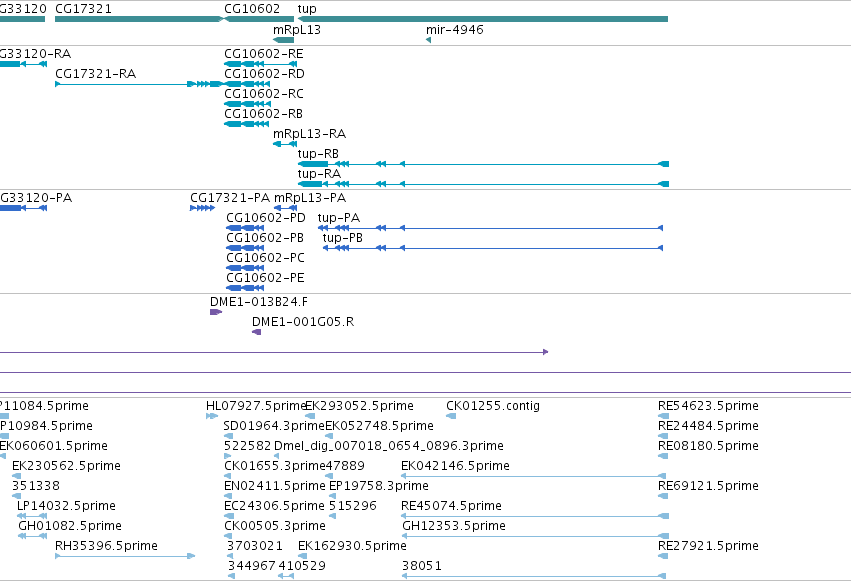This screenshot has height=581, width=851.
Task: Click the DME1-013B24.F purple marker
Action: pos(216,312)
